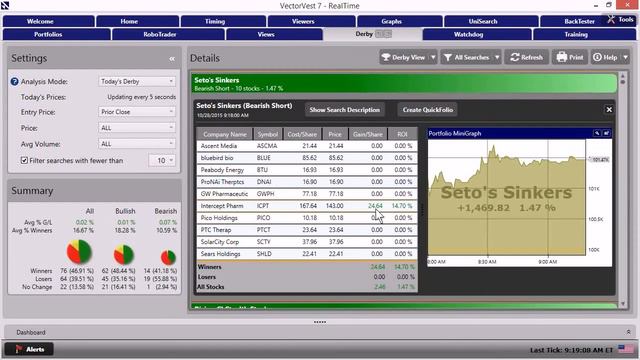640x360 pixels.
Task: Open the Home tab
Action: (x=138, y=21)
